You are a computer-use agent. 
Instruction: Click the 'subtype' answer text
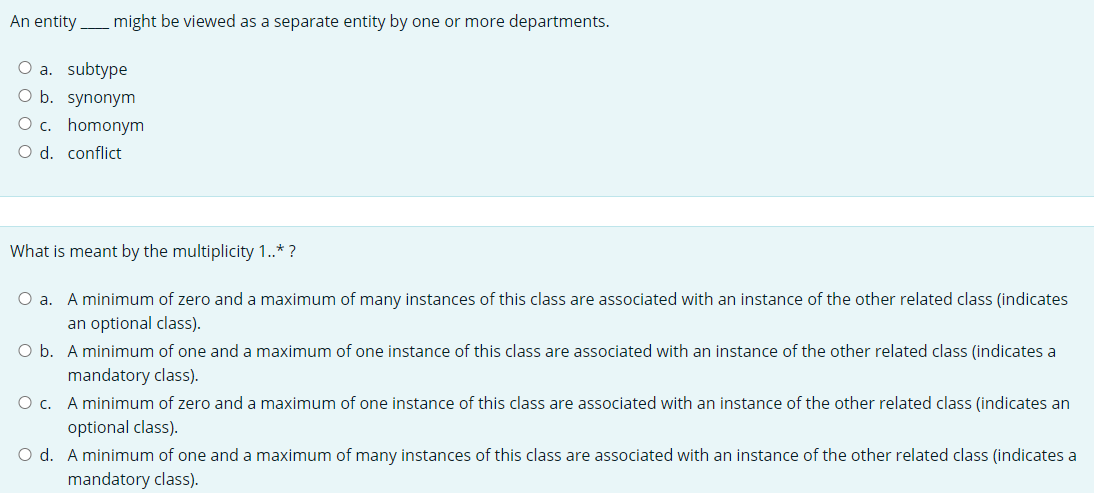(98, 70)
